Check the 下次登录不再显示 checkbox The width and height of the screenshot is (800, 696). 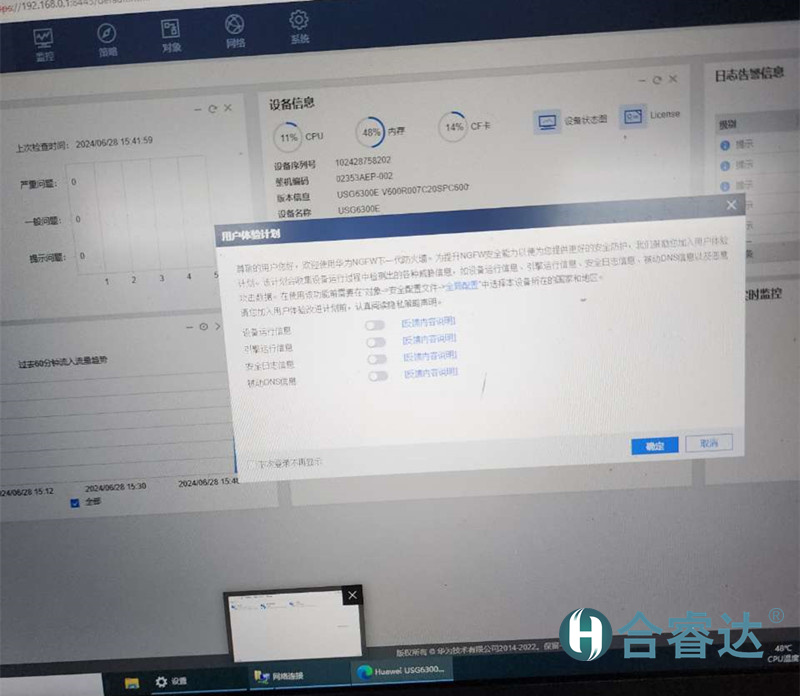click(x=252, y=463)
